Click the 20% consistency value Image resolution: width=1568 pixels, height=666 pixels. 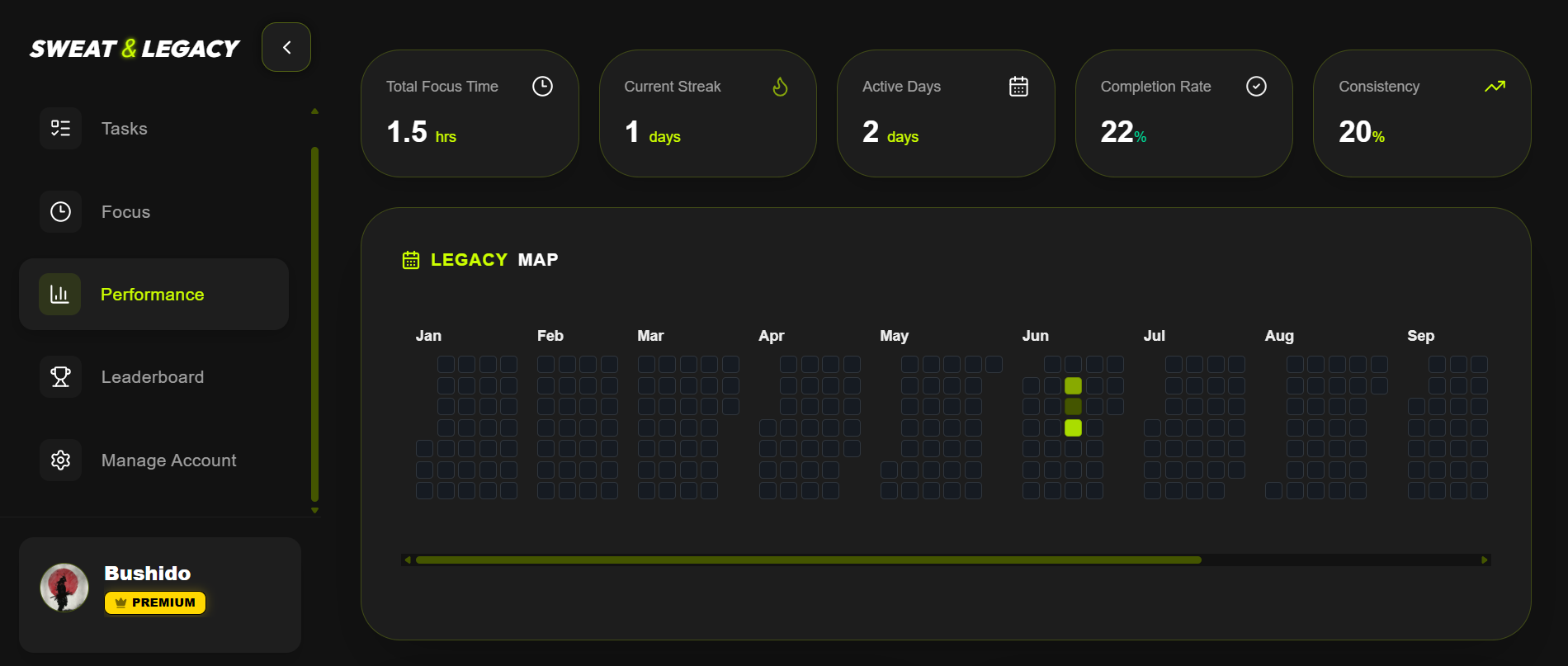coord(1362,132)
